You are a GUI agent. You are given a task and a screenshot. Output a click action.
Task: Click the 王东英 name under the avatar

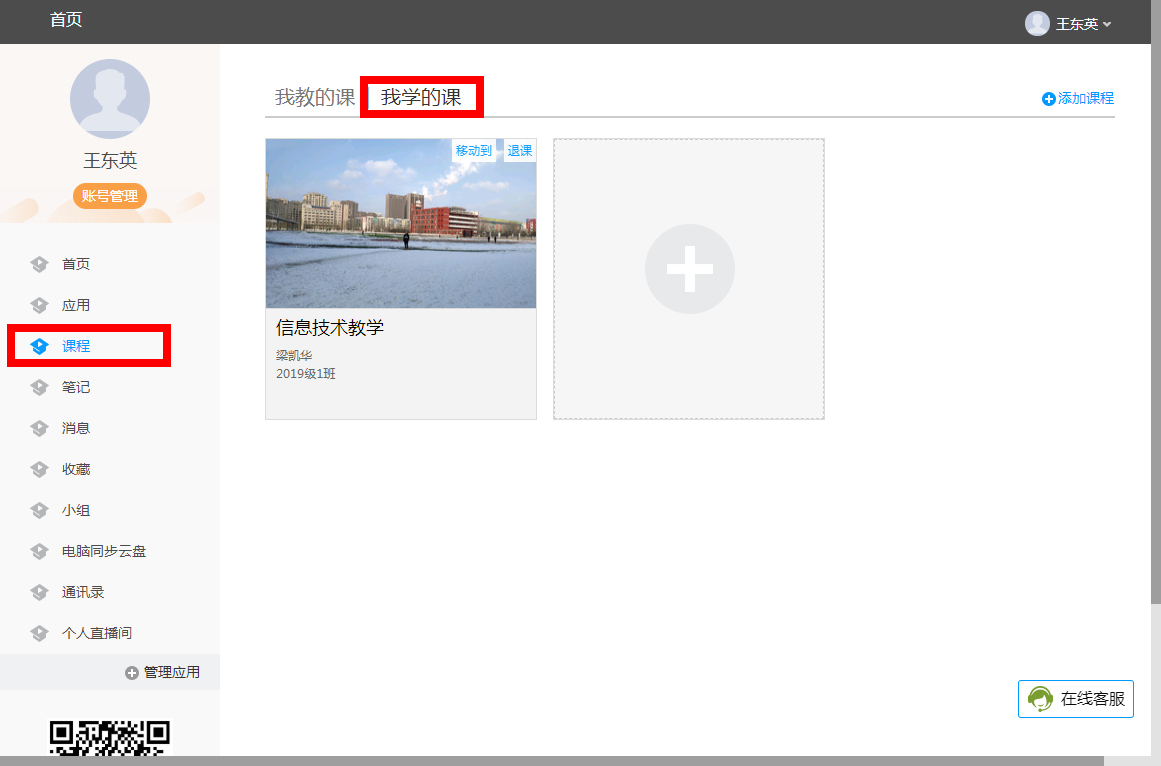pos(110,161)
